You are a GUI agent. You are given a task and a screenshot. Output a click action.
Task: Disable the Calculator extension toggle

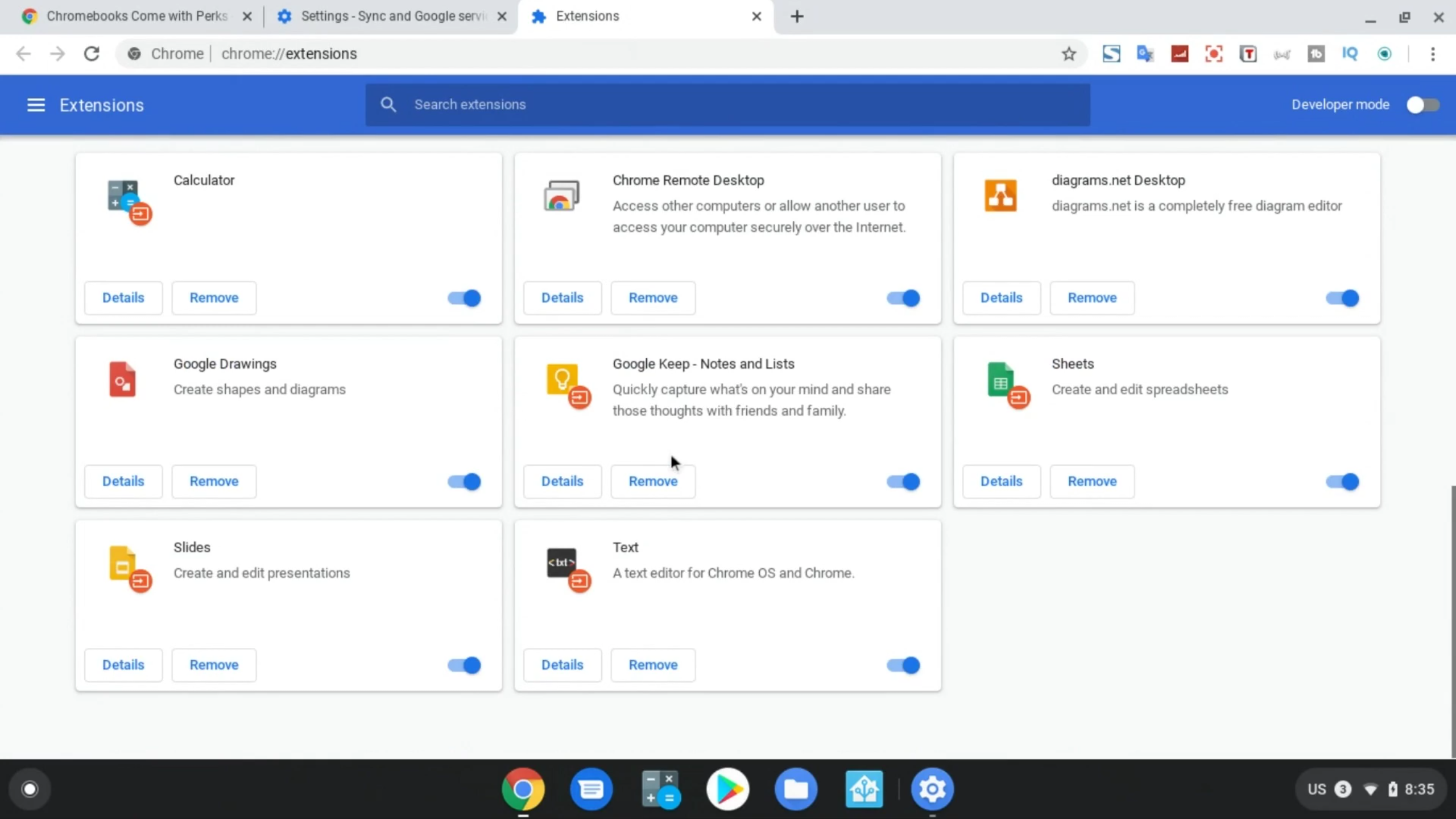pyautogui.click(x=464, y=298)
